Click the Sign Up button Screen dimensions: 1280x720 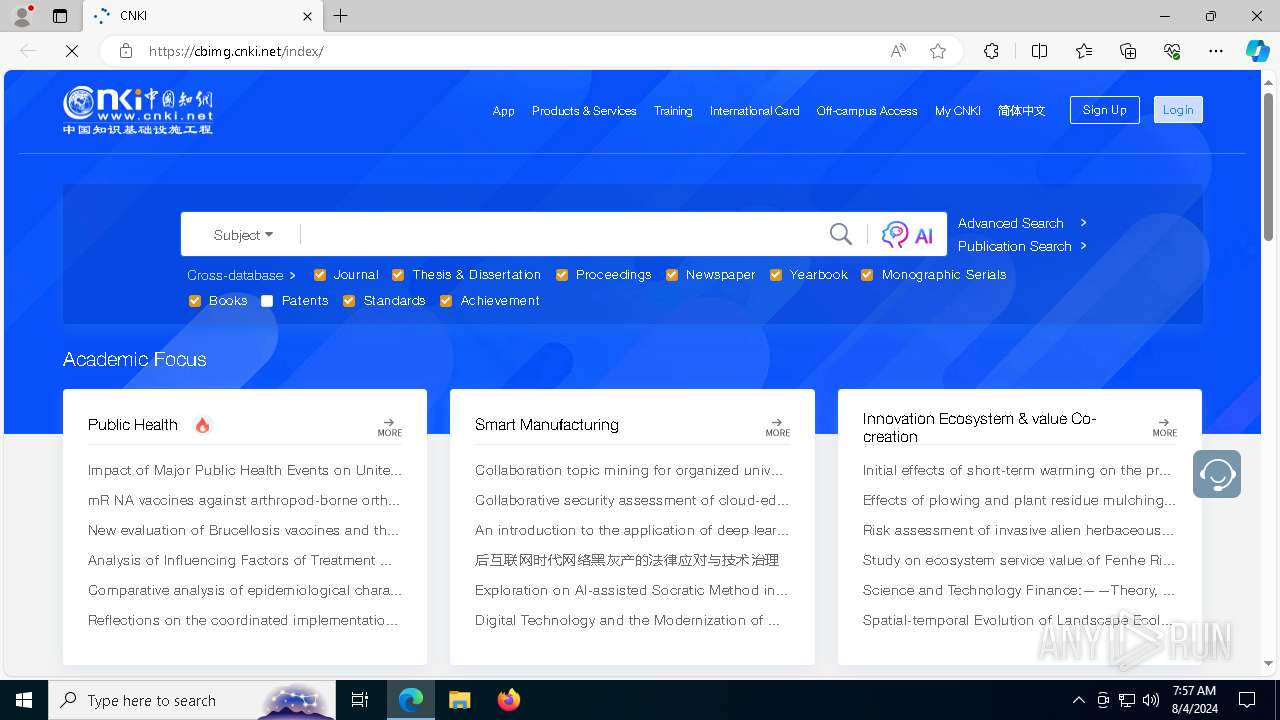click(1104, 110)
